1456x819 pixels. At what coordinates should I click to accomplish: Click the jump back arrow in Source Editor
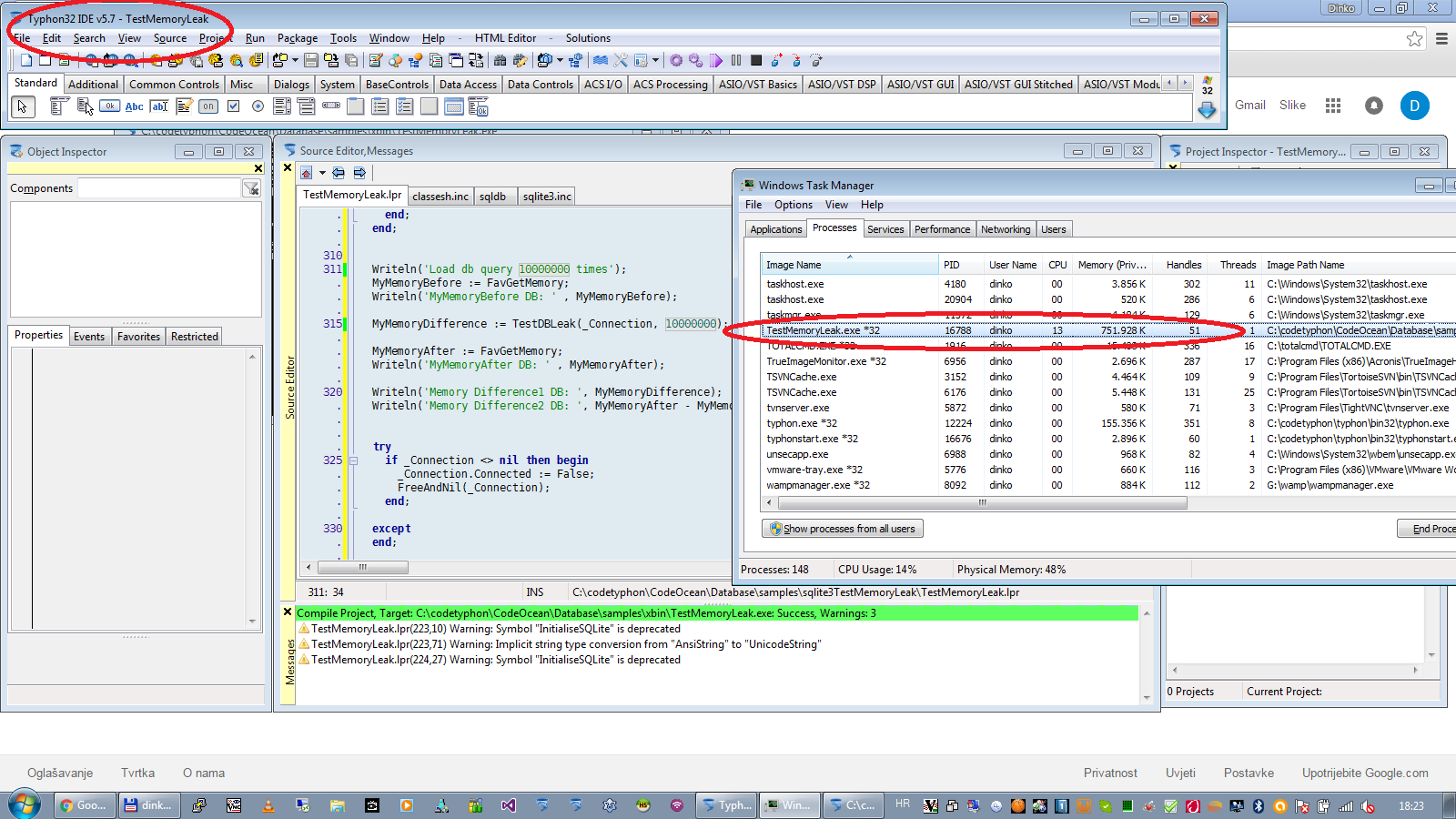click(339, 173)
